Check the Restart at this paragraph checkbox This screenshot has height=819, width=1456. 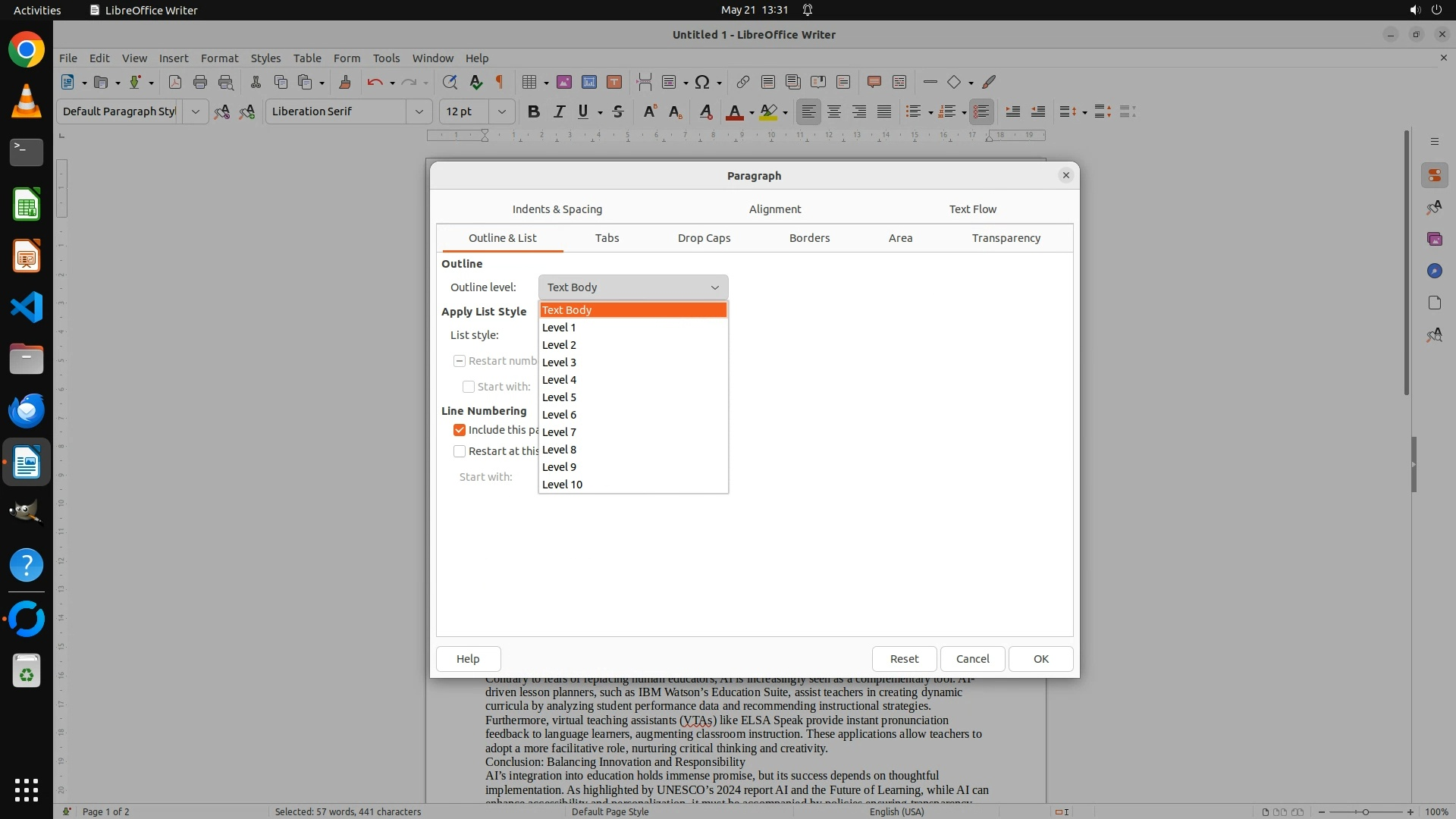click(460, 451)
